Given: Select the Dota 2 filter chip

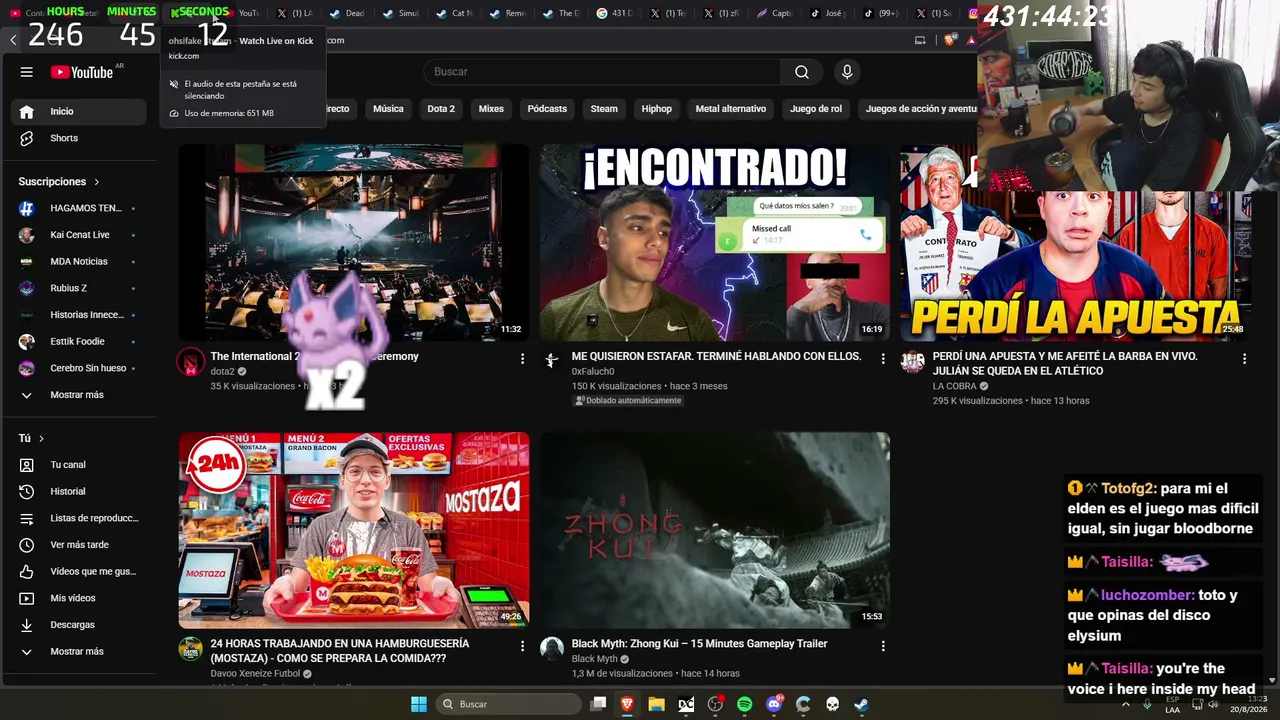Looking at the screenshot, I should 441,109.
